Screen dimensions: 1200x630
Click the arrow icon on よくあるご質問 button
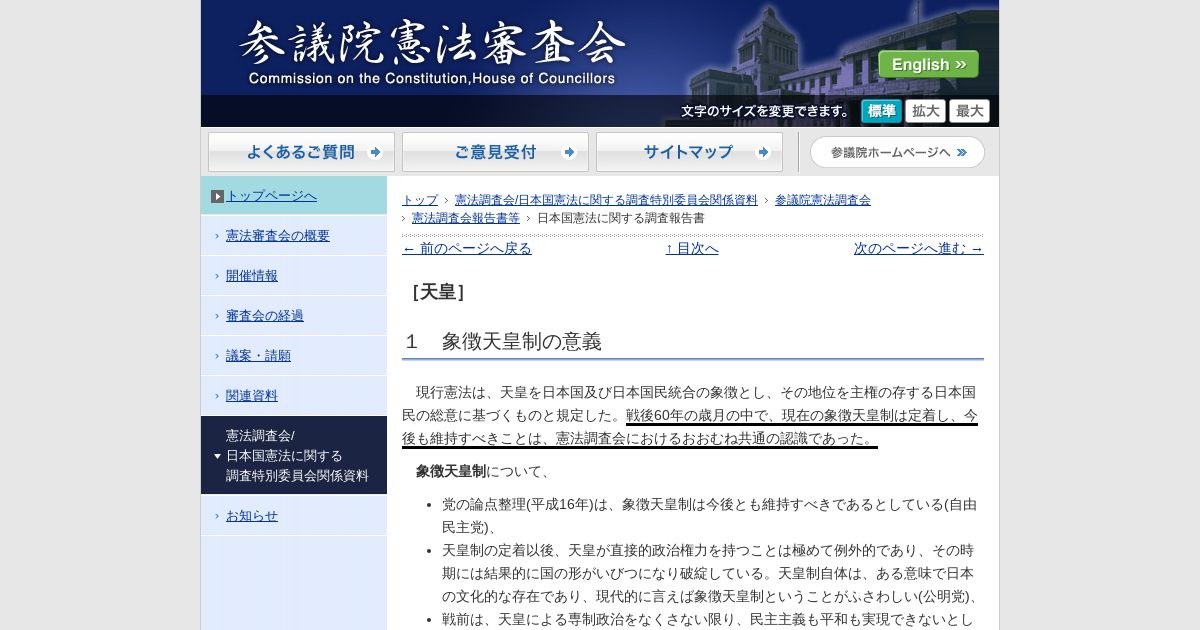(376, 152)
